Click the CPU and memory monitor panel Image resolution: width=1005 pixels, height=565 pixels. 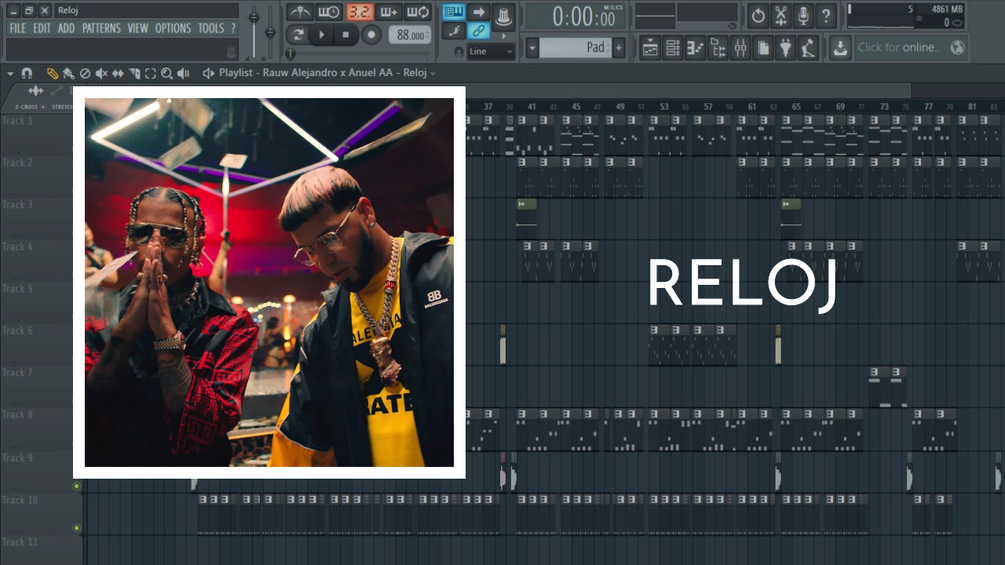[906, 17]
